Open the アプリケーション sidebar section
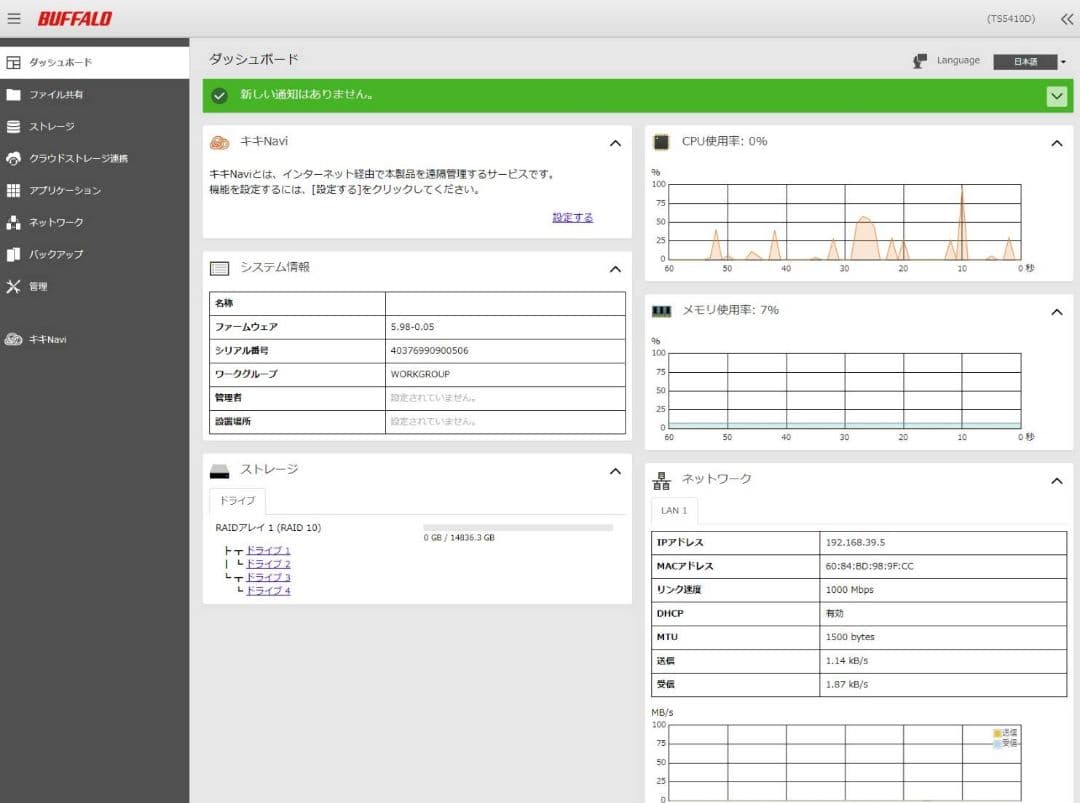Screen dimensions: 1080x803 pyautogui.click(x=68, y=190)
